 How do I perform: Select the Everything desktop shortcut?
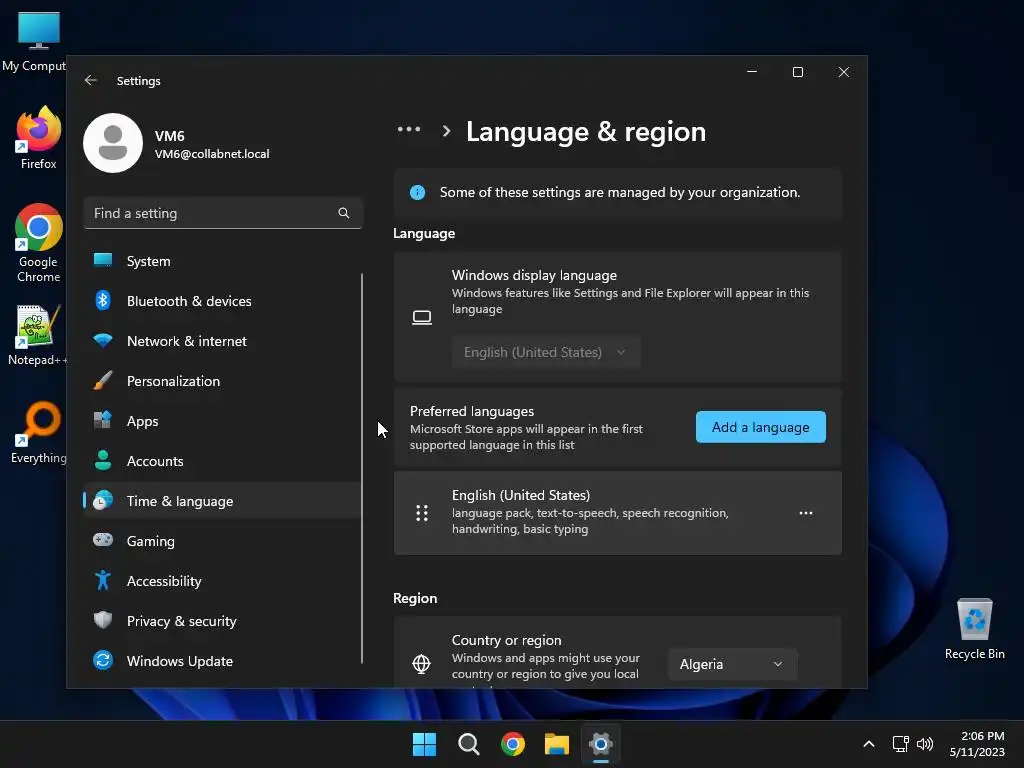(x=39, y=432)
